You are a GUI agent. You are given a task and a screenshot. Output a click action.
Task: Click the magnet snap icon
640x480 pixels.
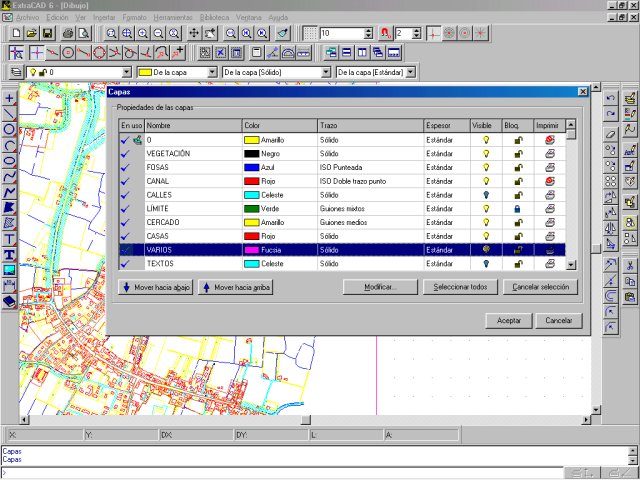tap(385, 33)
